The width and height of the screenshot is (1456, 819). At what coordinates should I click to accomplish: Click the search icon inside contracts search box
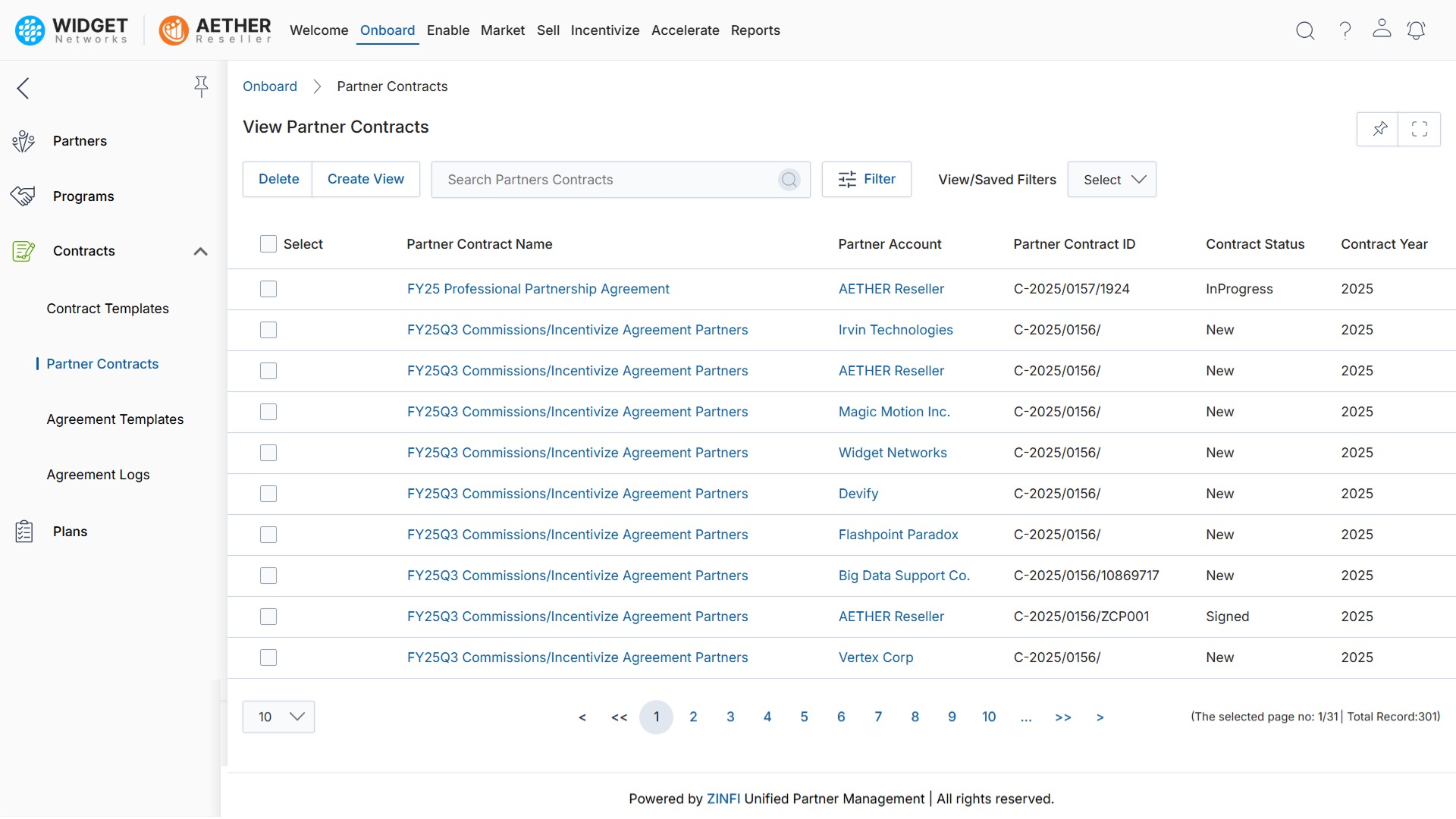(x=789, y=180)
